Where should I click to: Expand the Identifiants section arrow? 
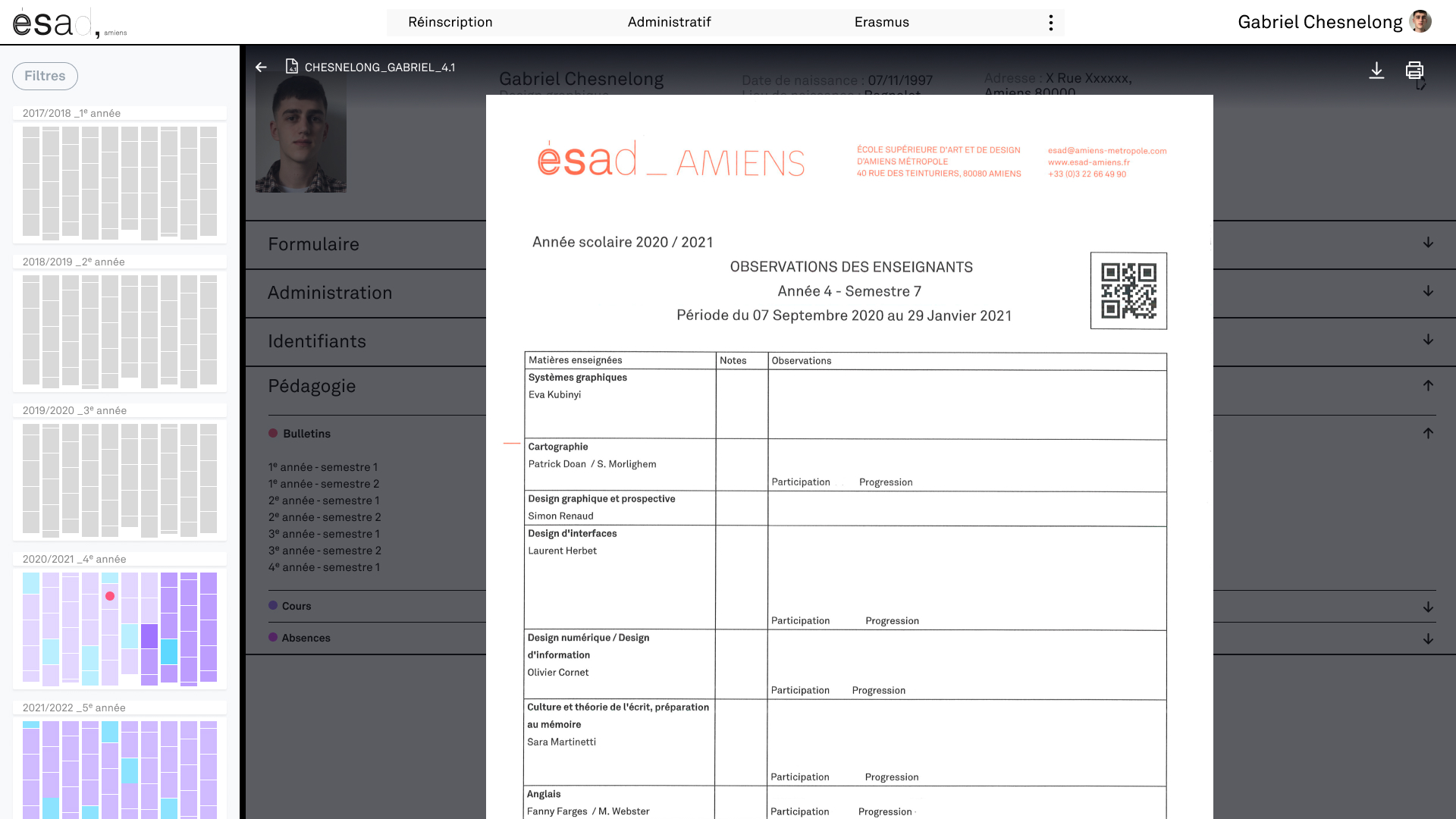pos(1428,340)
